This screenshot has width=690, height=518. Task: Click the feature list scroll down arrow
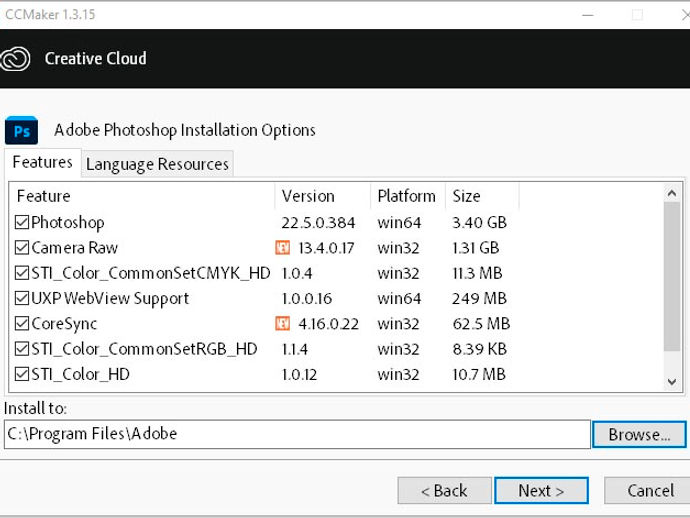(672, 382)
